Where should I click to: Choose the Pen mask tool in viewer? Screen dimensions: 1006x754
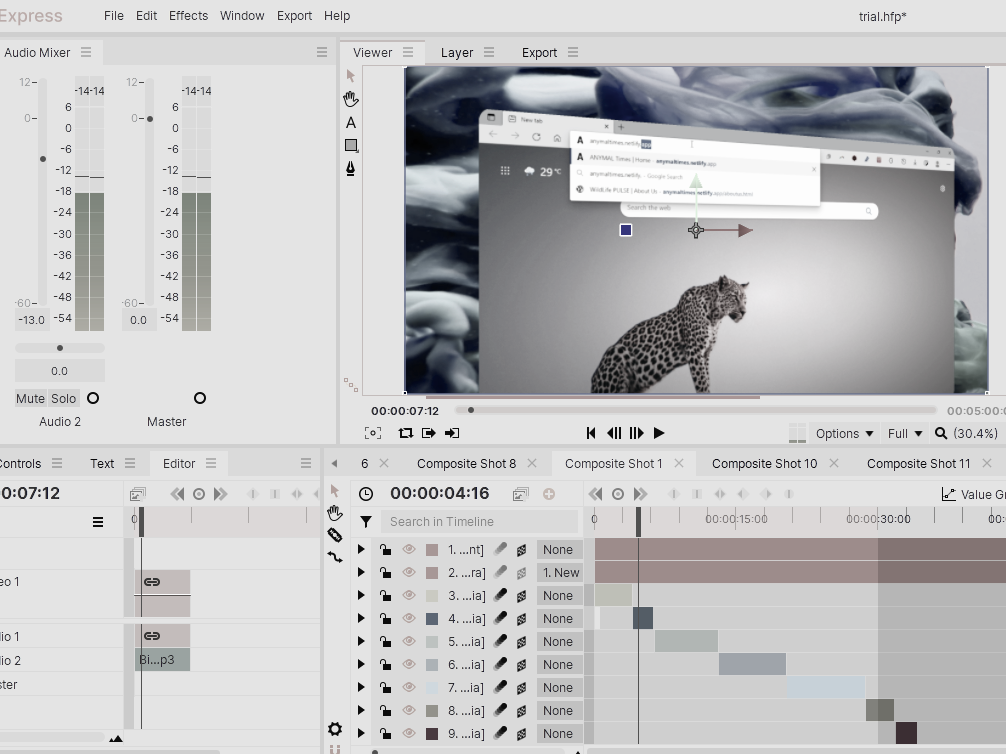(x=351, y=169)
